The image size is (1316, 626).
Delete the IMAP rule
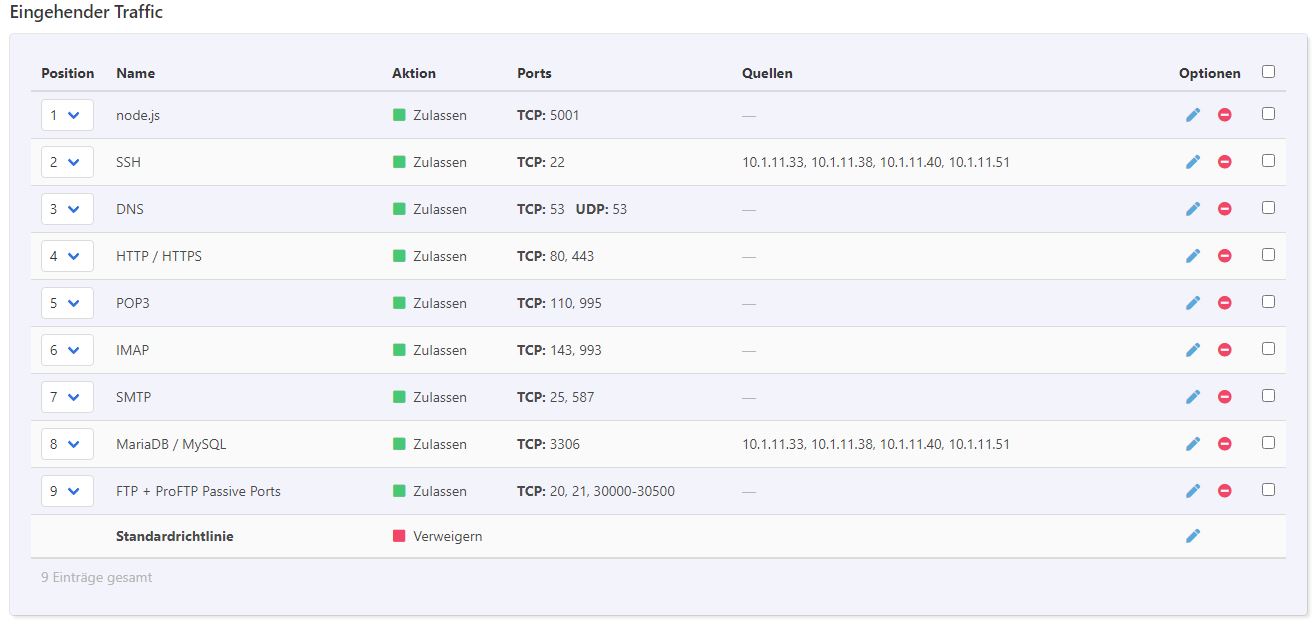coord(1224,350)
